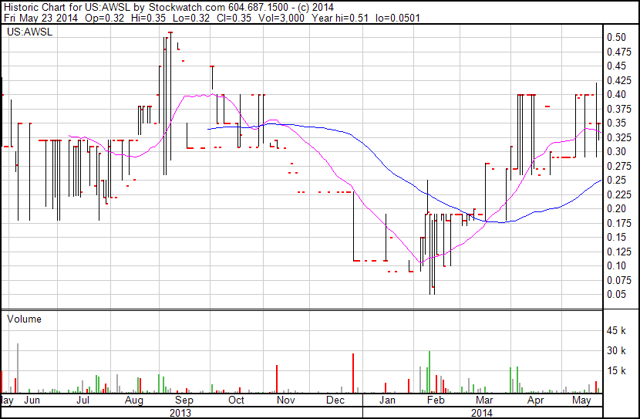This screenshot has height=419, width=640.
Task: Click the 0.20 price axis label
Action: [616, 208]
